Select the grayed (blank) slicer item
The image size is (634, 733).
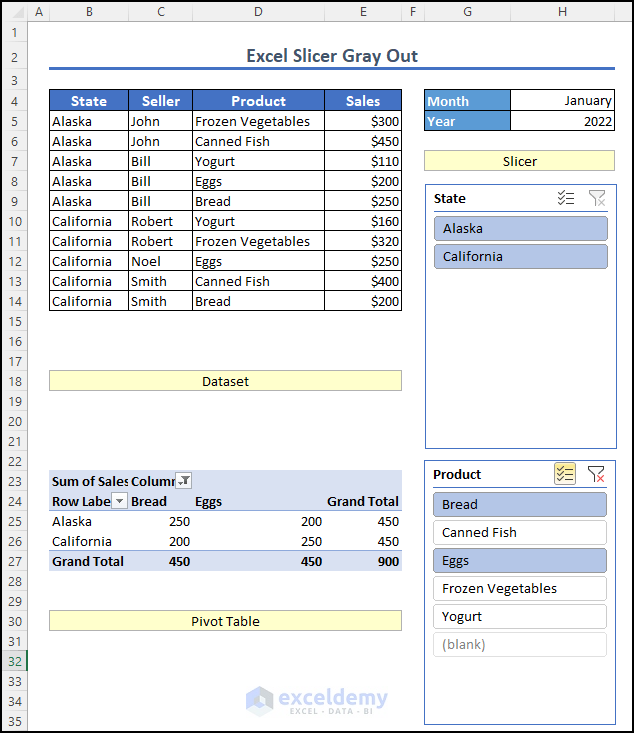point(520,645)
